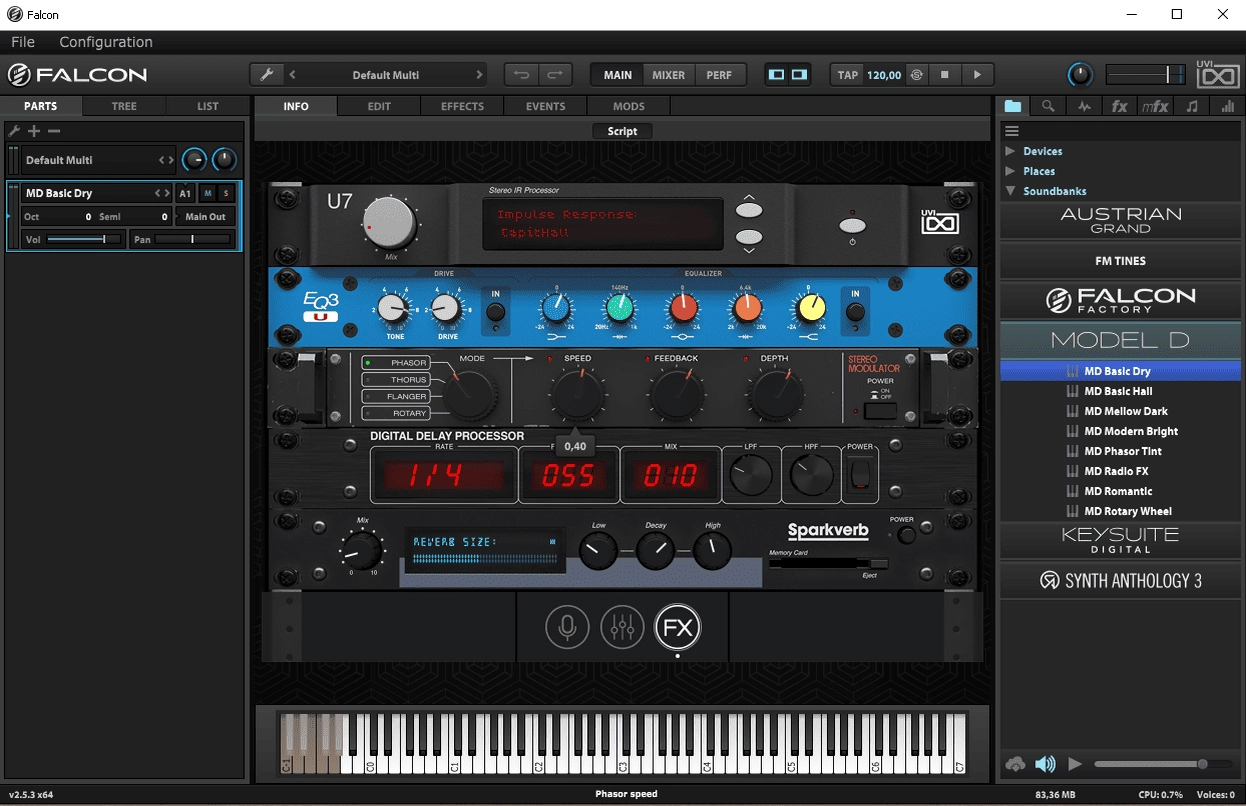1246x806 pixels.
Task: Add a new part with plus icon
Action: (x=34, y=131)
